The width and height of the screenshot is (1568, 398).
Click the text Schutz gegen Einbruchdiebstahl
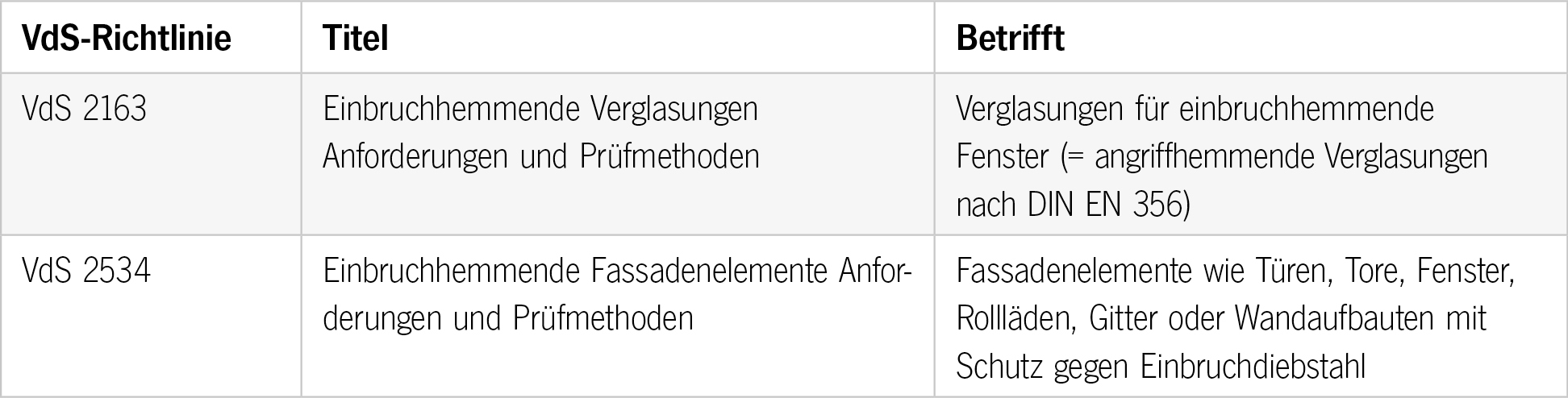click(1161, 367)
